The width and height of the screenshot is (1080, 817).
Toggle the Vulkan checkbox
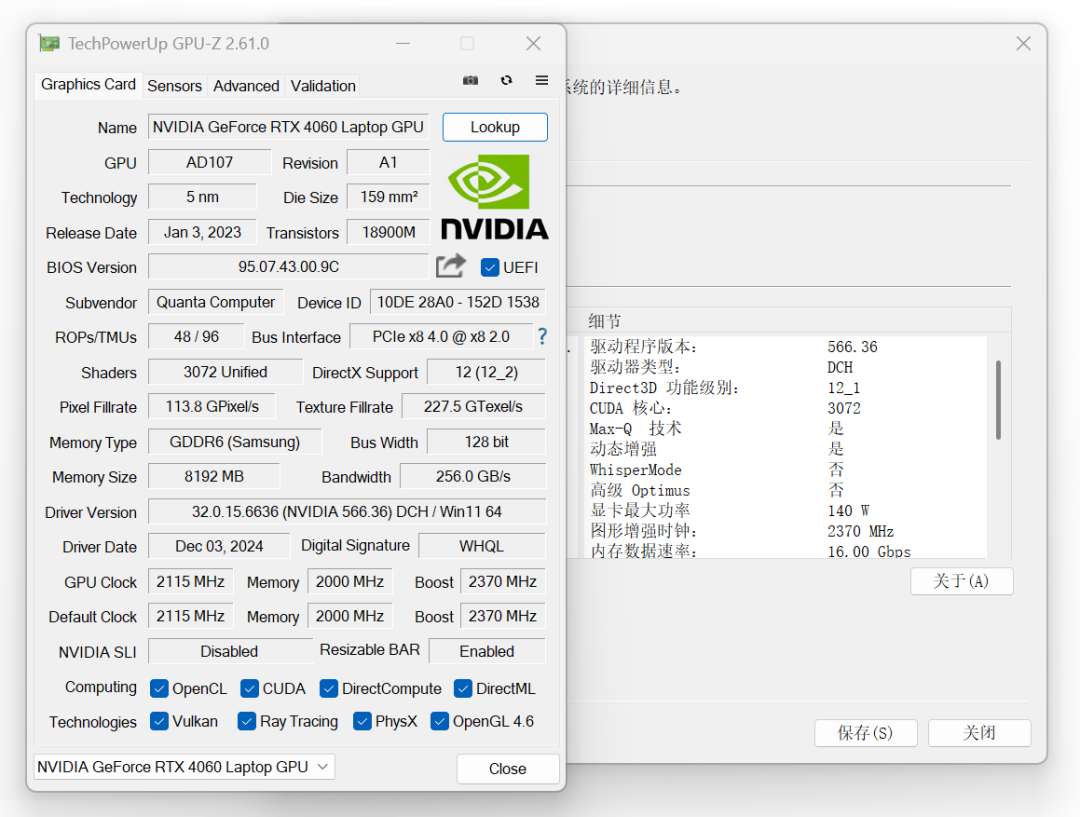tap(159, 721)
